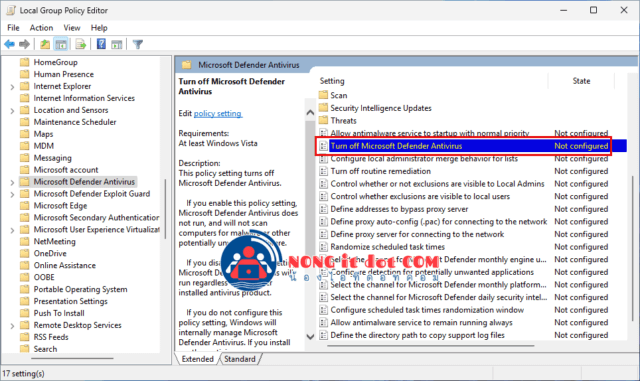Toggle Show/Hide Console Tree icon

(61, 44)
